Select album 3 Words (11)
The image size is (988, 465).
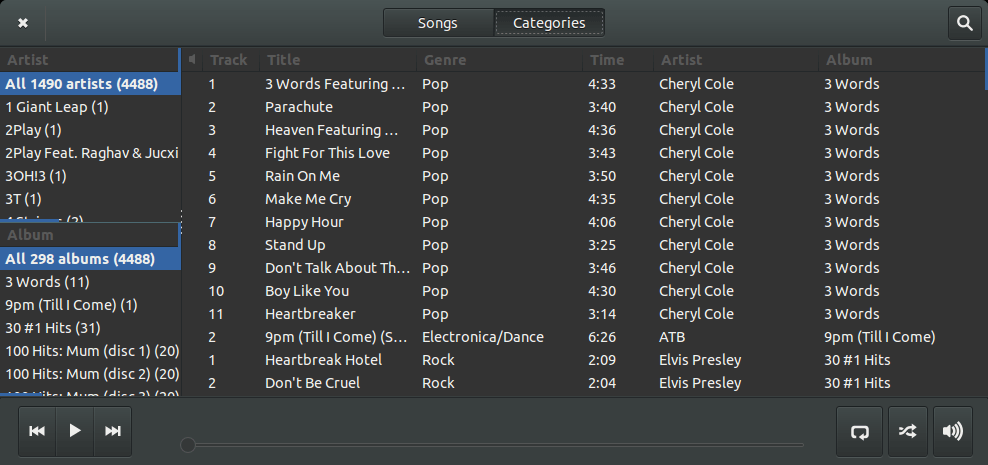[90, 282]
